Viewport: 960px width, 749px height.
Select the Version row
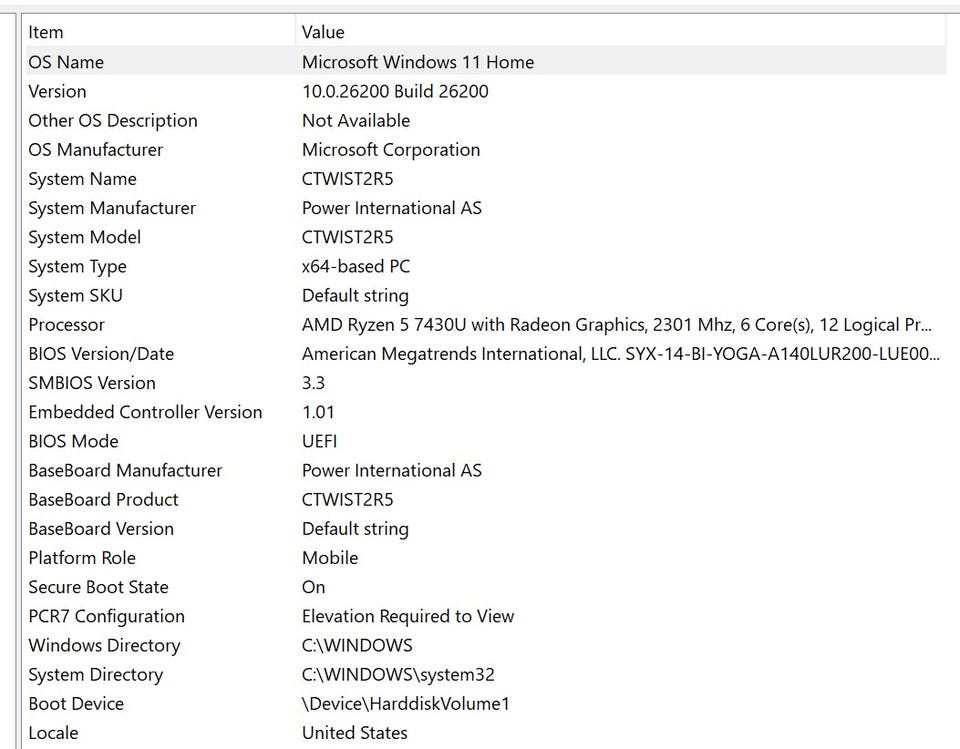tap(57, 91)
